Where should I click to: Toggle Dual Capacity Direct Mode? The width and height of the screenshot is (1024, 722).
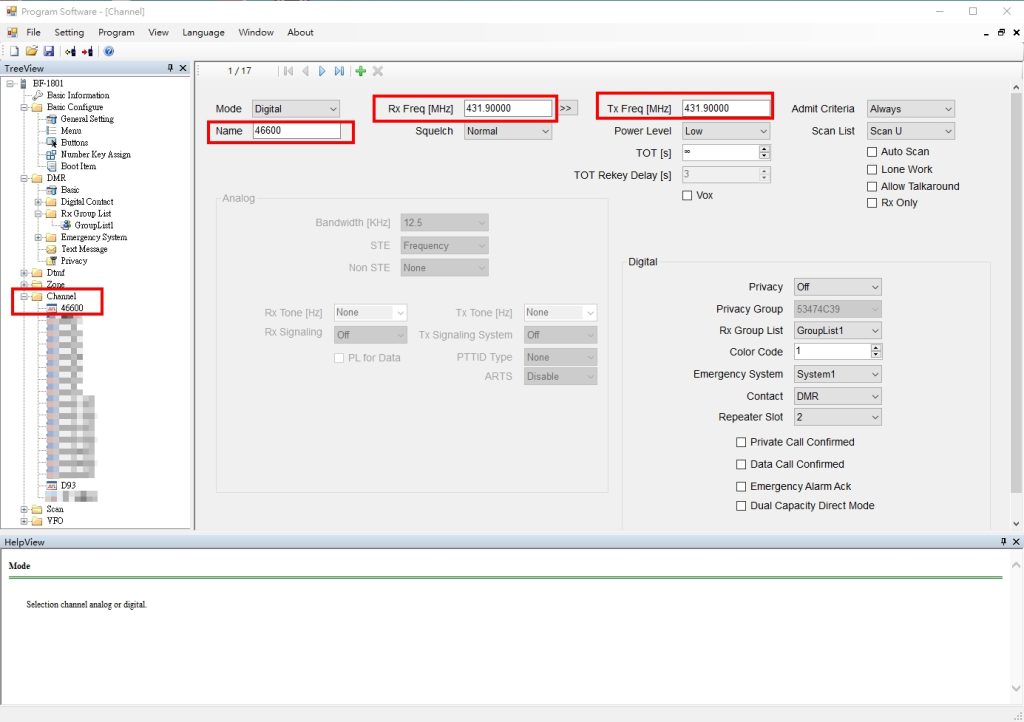pos(741,506)
